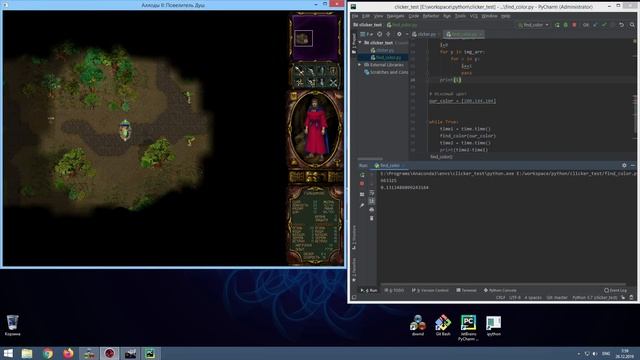Open CRLF line separator selector in status bar
Screen dimensions: 640x360
point(500,298)
